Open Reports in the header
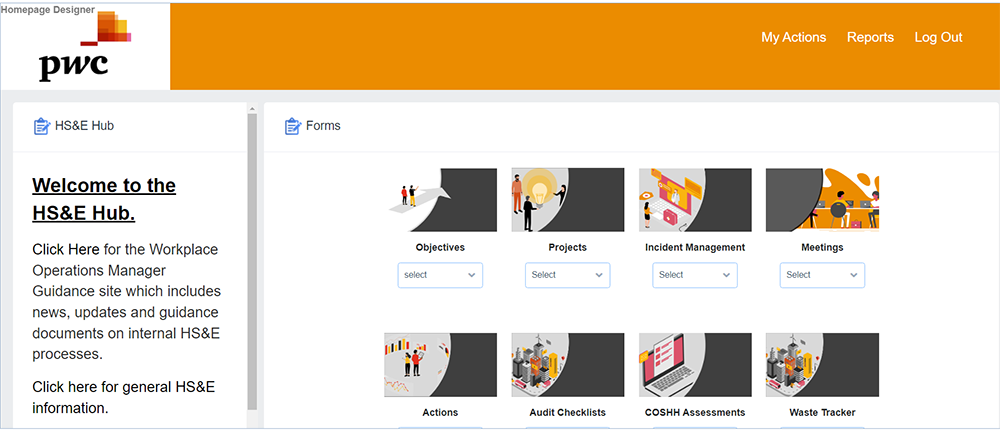 click(x=871, y=38)
